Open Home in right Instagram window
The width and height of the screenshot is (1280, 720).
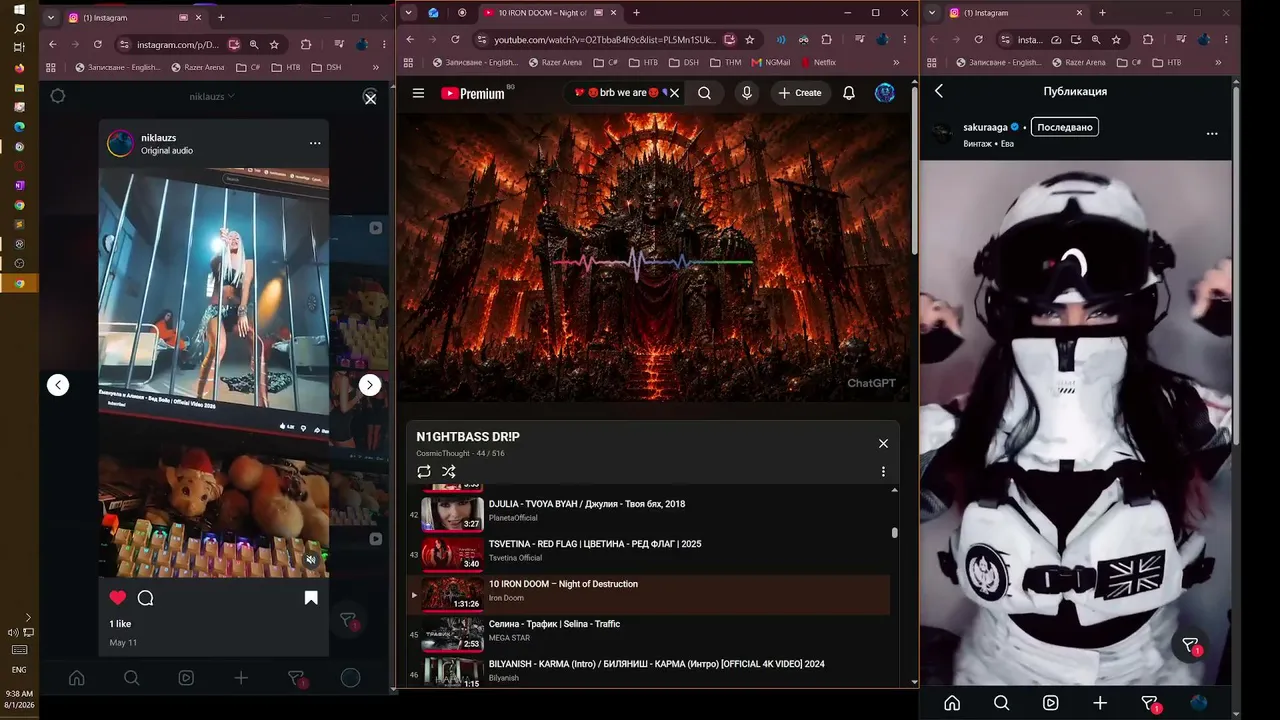coord(952,703)
